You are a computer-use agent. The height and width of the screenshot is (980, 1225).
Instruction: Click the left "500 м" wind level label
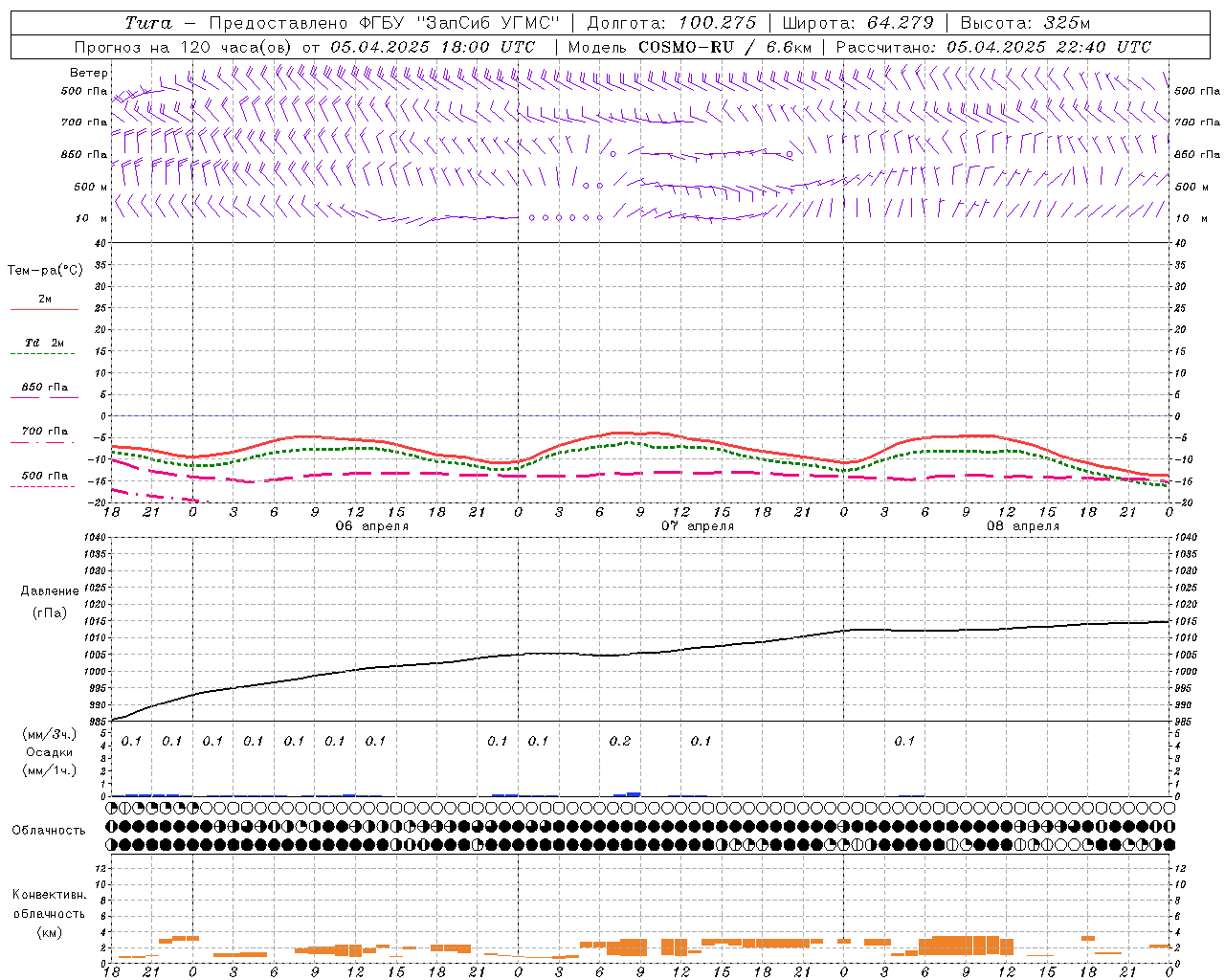(91, 187)
